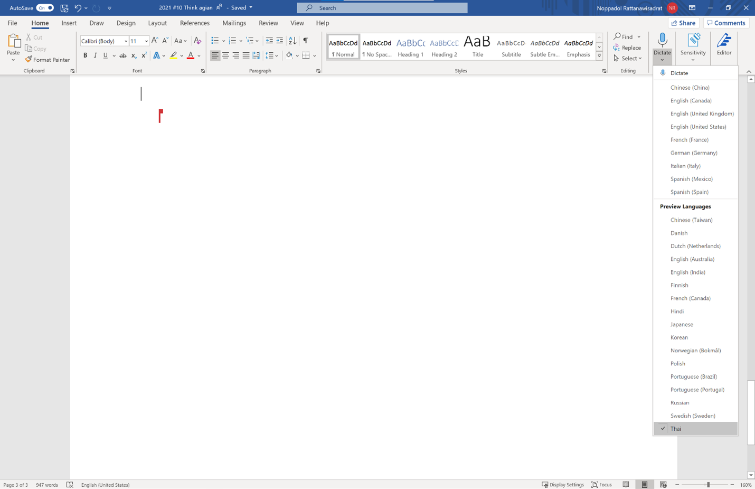Choose Japanese from the language list
The height and width of the screenshot is (489, 755).
pyautogui.click(x=682, y=324)
